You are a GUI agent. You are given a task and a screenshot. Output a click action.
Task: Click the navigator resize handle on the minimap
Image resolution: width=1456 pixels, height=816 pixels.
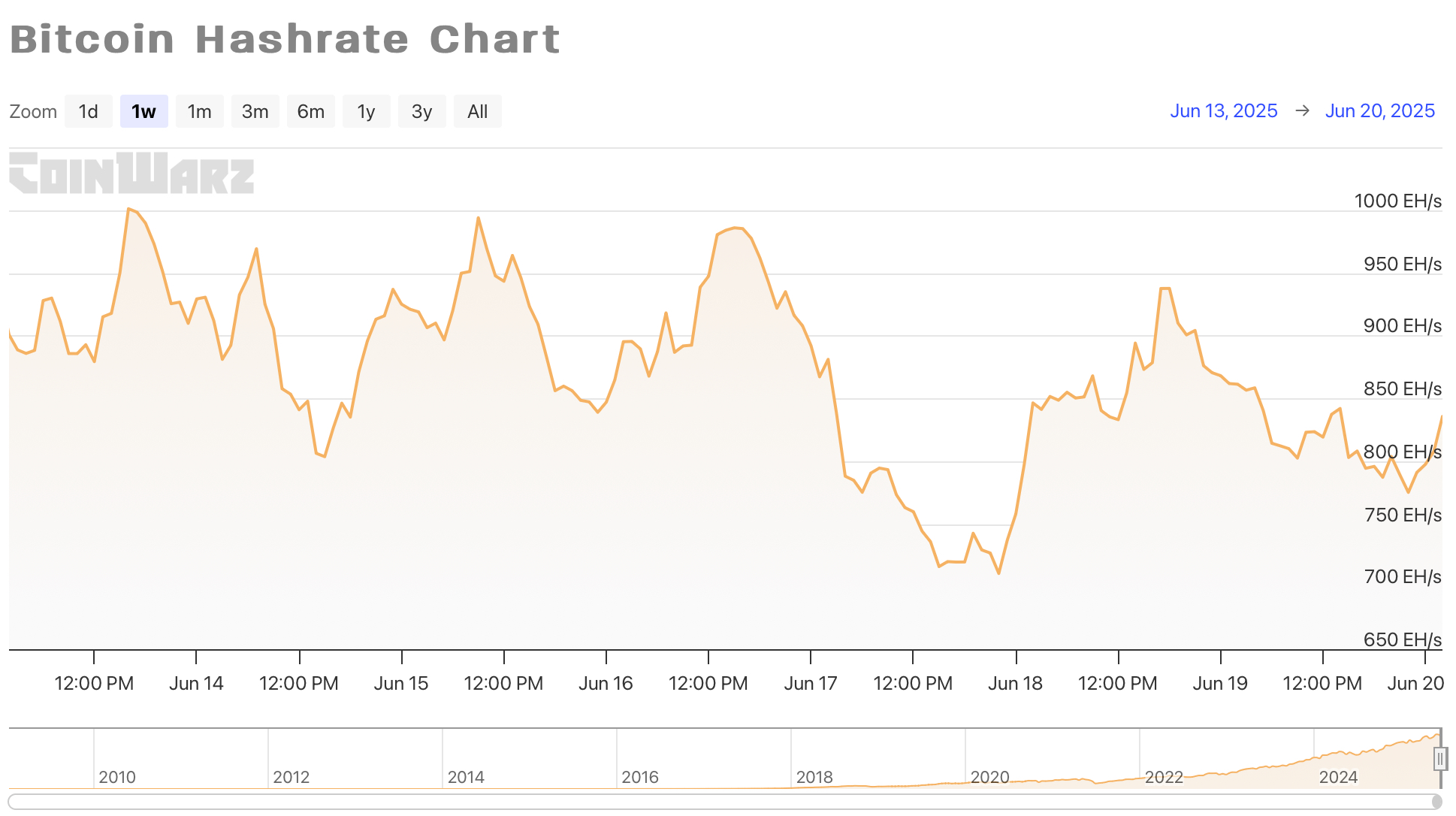click(x=1440, y=760)
